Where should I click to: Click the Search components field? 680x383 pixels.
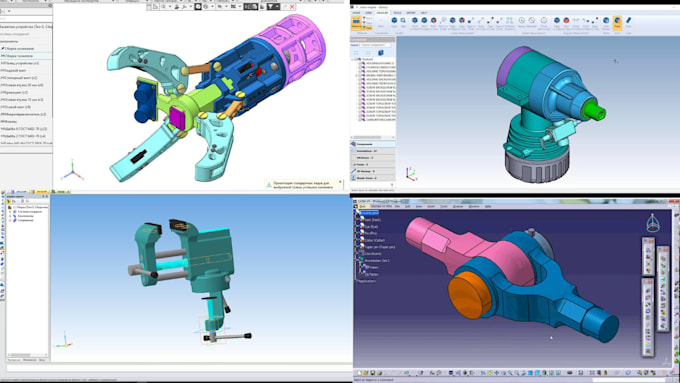pyautogui.click(x=375, y=45)
